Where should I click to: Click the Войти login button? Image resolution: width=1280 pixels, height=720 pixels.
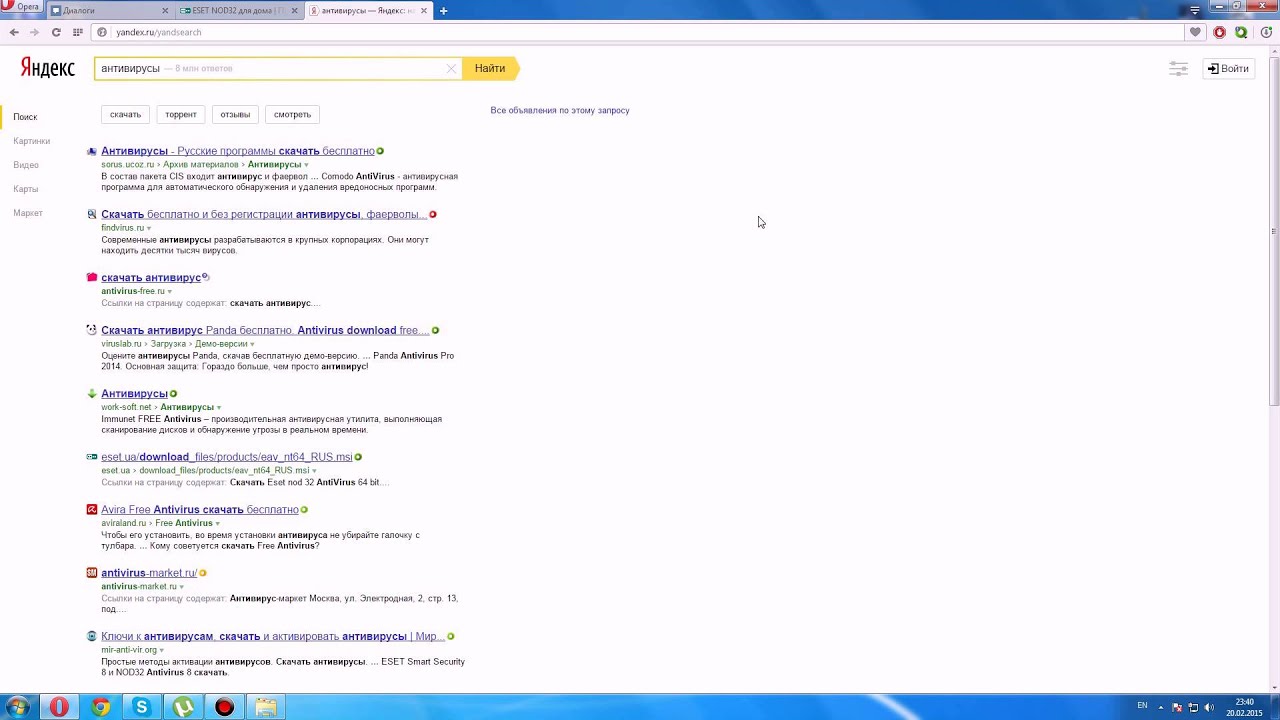click(x=1229, y=68)
